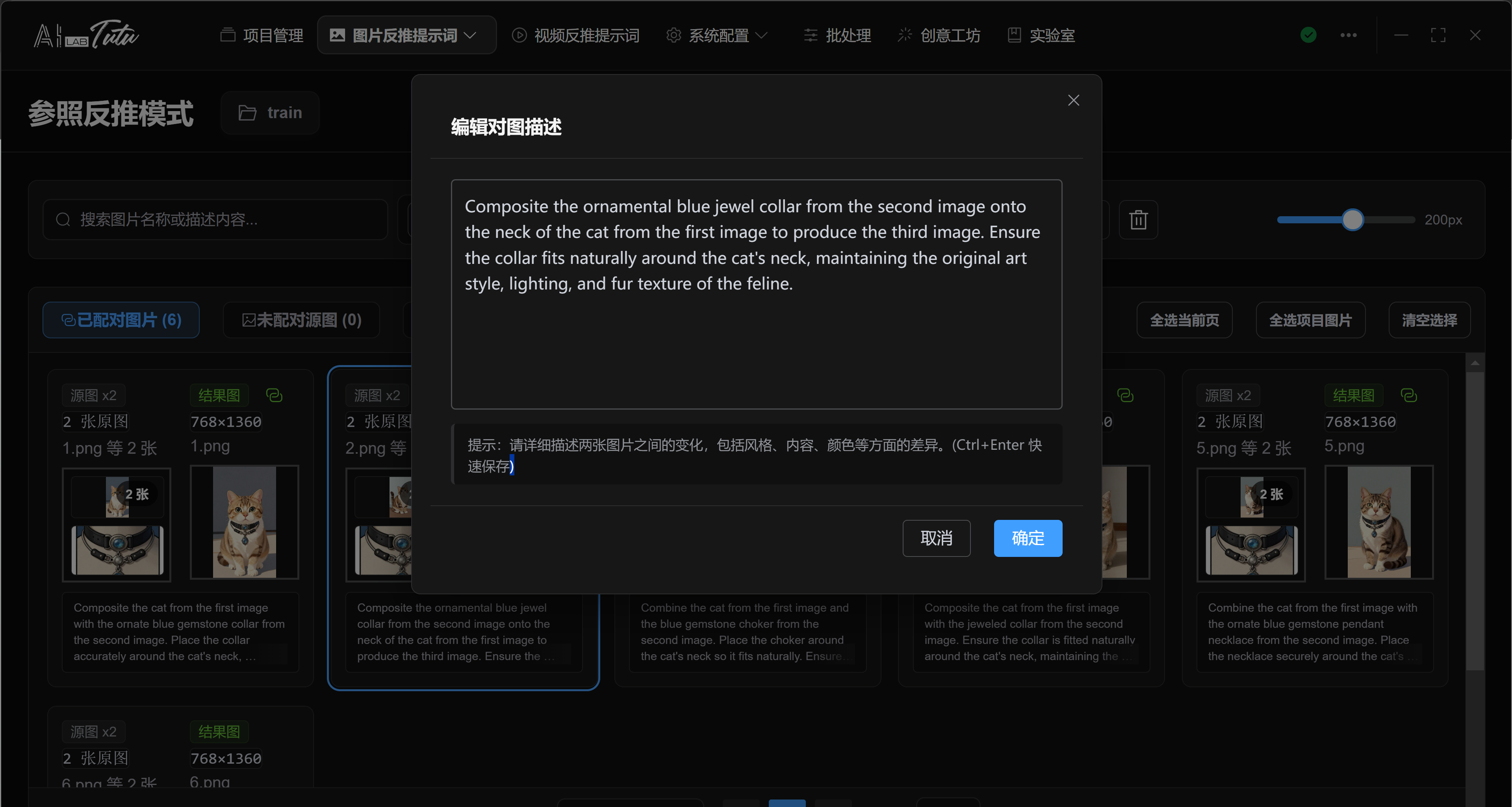
Task: Click the 1.png card description text
Action: click(x=180, y=631)
